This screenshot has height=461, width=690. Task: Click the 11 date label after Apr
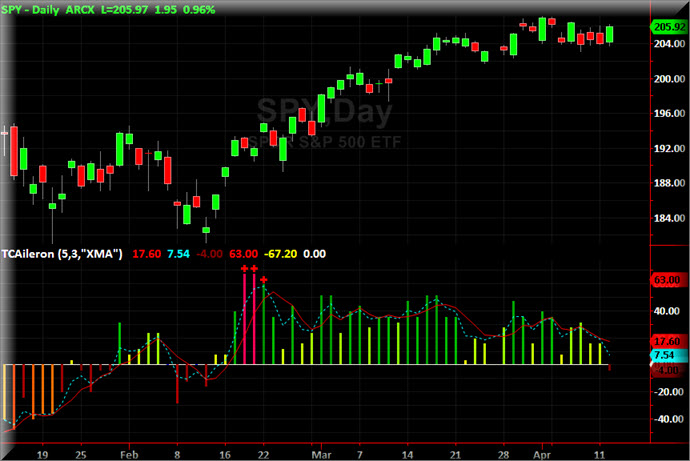[599, 454]
